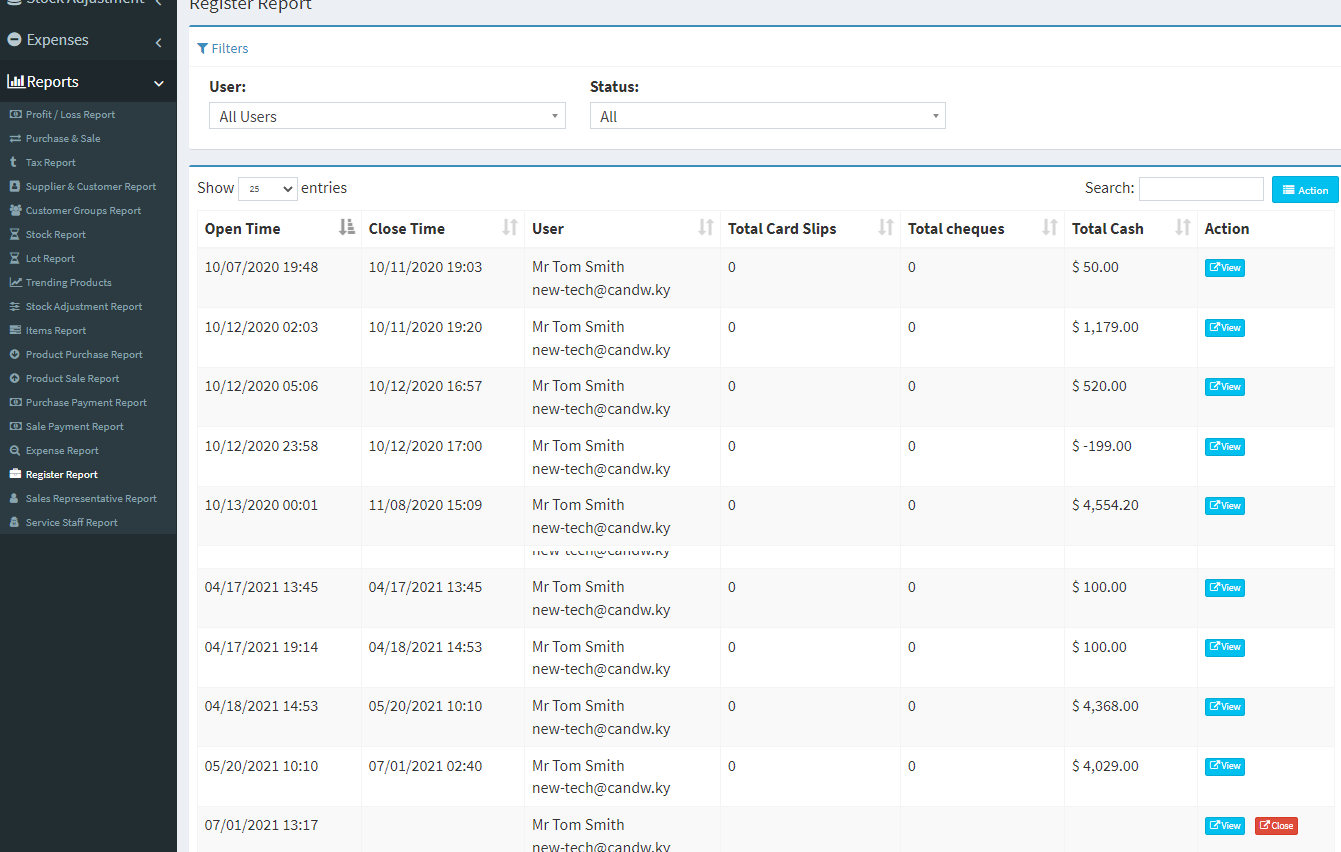View register opened 10/13/2020 00:01

(1225, 505)
